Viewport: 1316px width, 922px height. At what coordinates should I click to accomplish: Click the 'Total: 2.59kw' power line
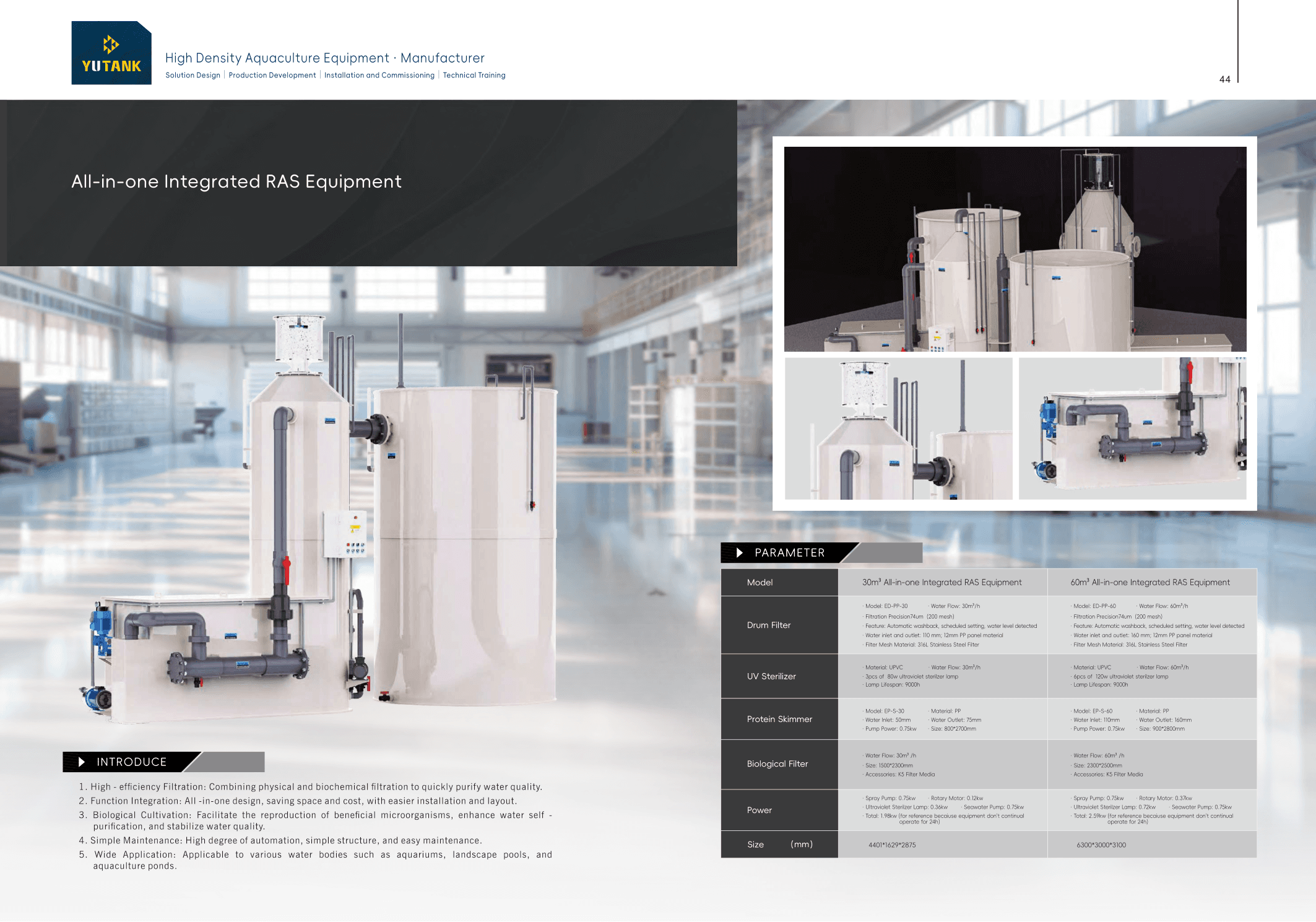[1153, 819]
